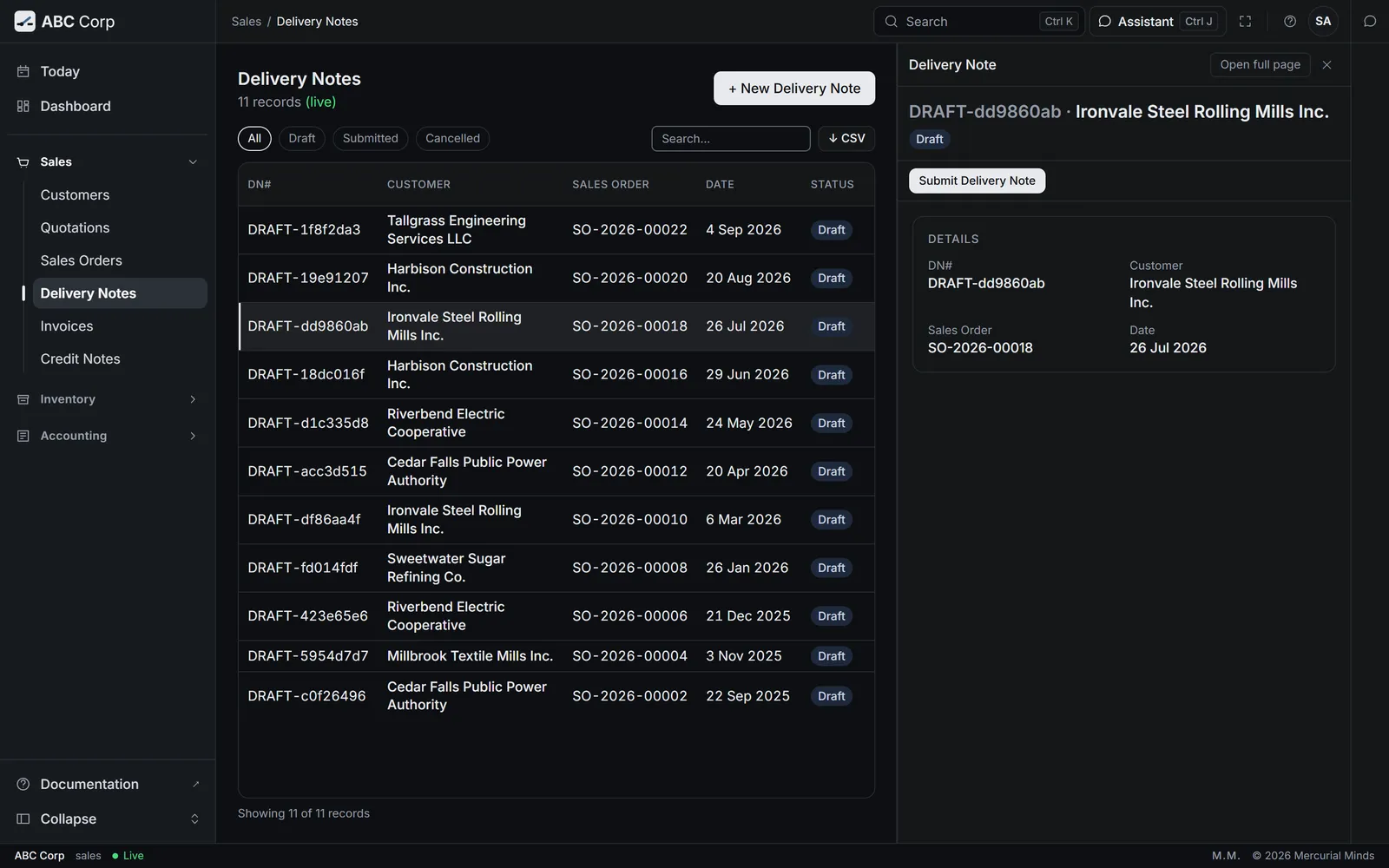1389x868 pixels.
Task: Filter list by Cancelled status
Action: [x=452, y=138]
